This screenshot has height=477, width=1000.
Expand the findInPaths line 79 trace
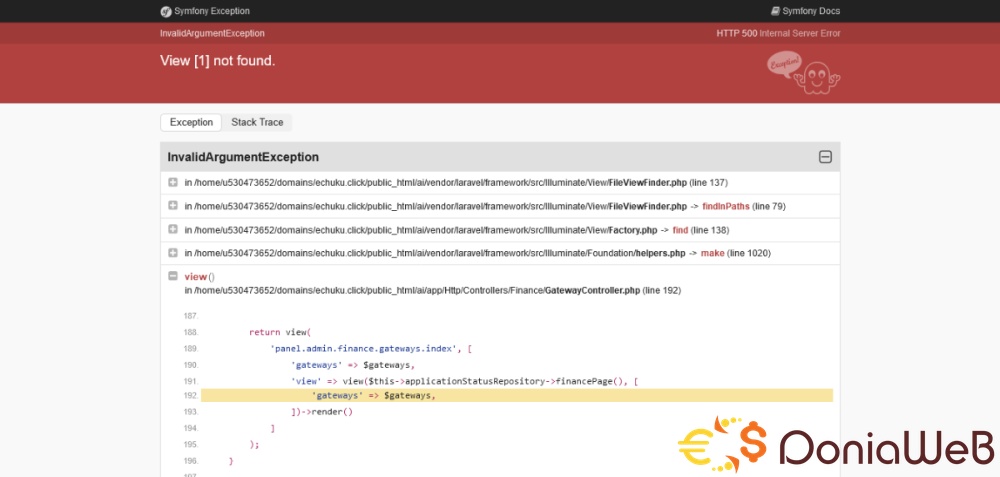[x=173, y=205]
